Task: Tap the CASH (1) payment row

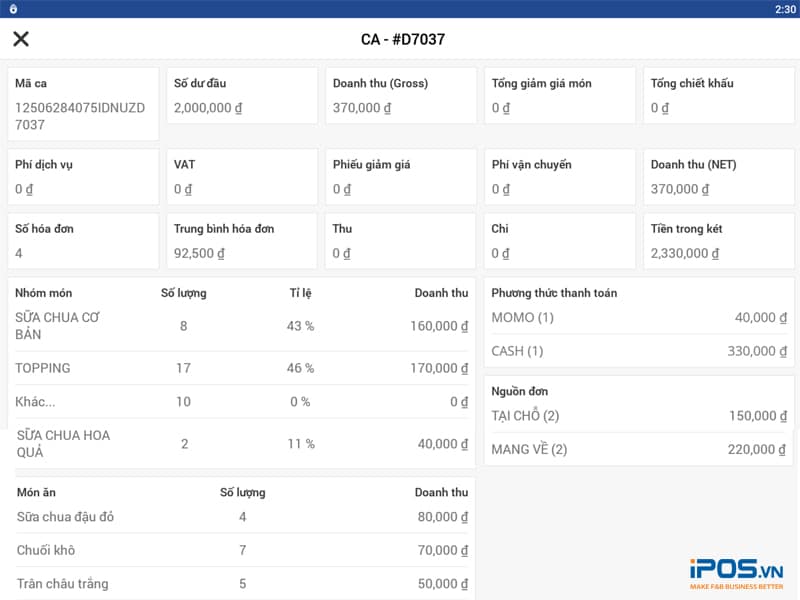Action: (x=639, y=351)
